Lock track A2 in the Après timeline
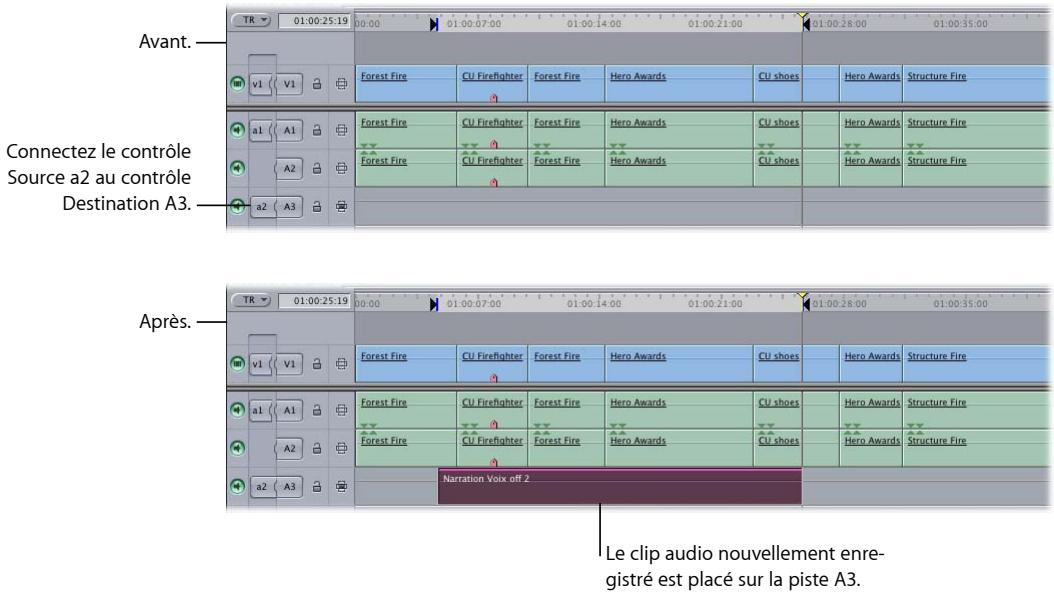Viewport: 1054px width, 598px height. [x=317, y=448]
